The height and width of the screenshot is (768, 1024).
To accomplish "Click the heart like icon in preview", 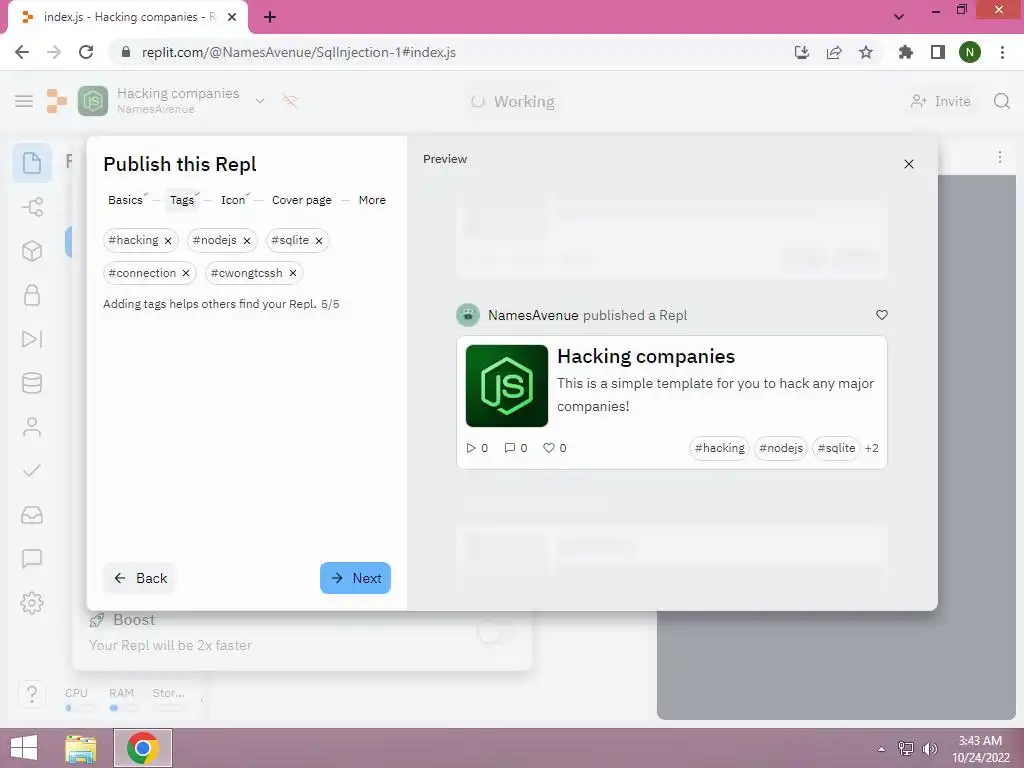I will [882, 315].
